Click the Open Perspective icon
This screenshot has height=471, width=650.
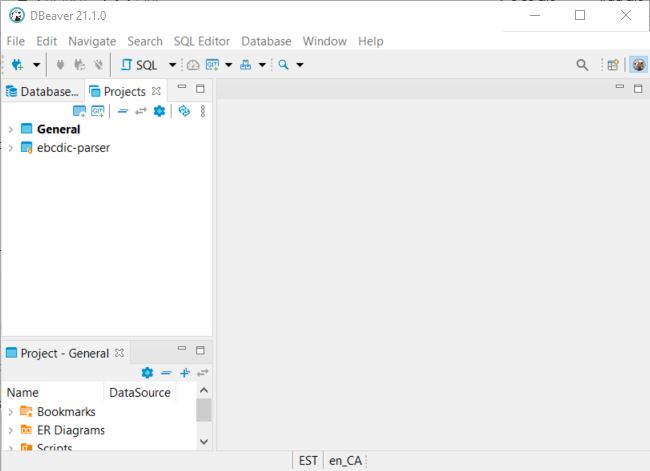(x=613, y=65)
